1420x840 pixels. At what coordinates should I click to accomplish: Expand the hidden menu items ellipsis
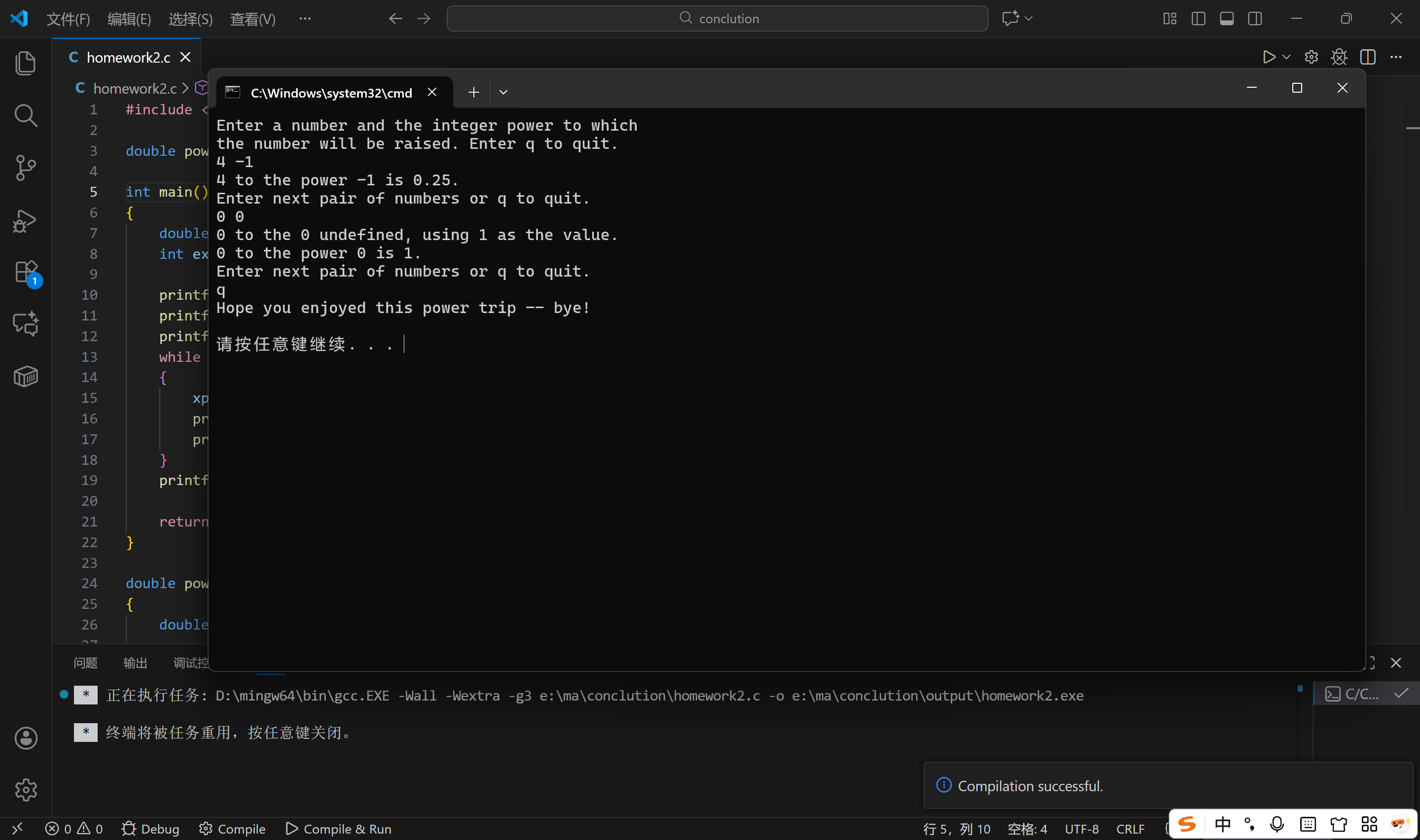coord(305,19)
